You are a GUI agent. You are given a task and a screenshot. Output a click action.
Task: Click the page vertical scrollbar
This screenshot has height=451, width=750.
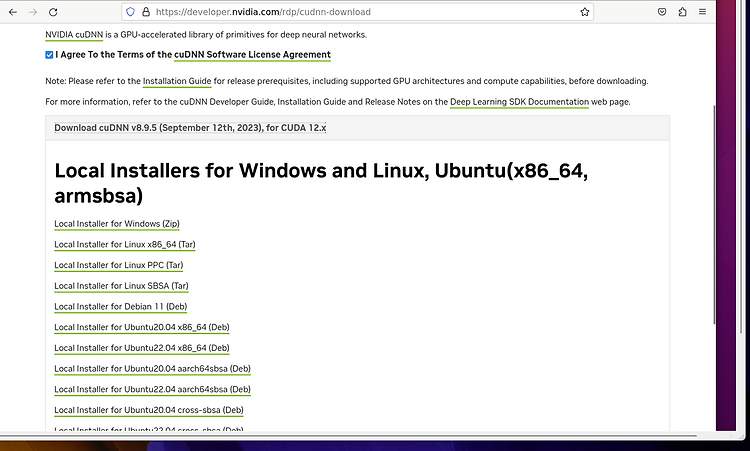(x=714, y=215)
